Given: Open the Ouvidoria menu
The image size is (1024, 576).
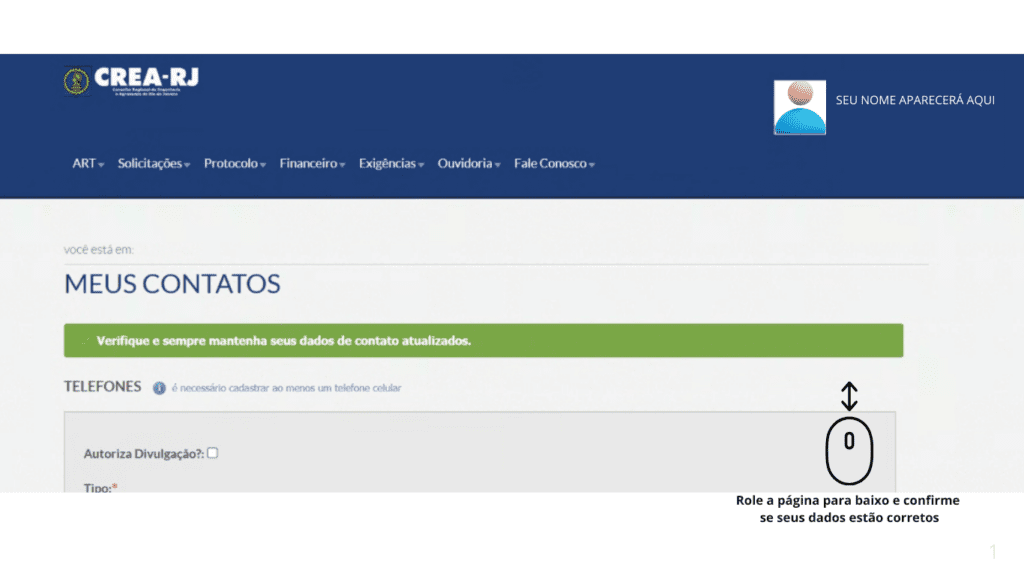Looking at the screenshot, I should pos(468,164).
